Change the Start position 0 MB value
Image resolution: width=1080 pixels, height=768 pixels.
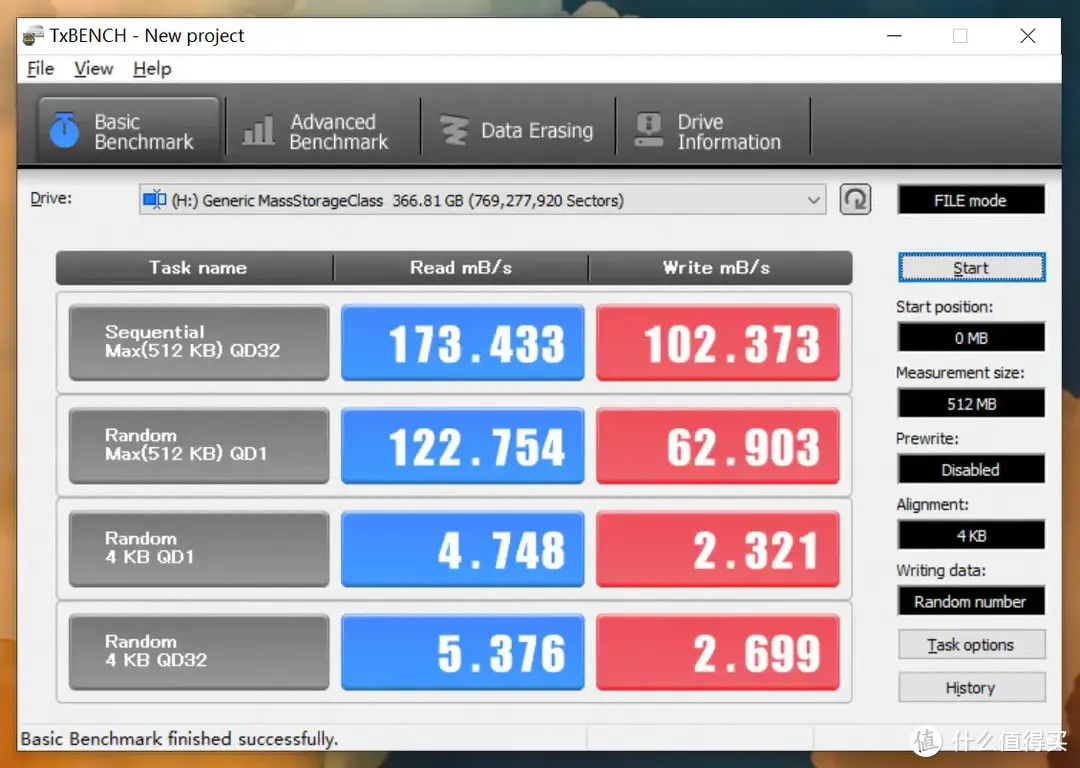[971, 338]
